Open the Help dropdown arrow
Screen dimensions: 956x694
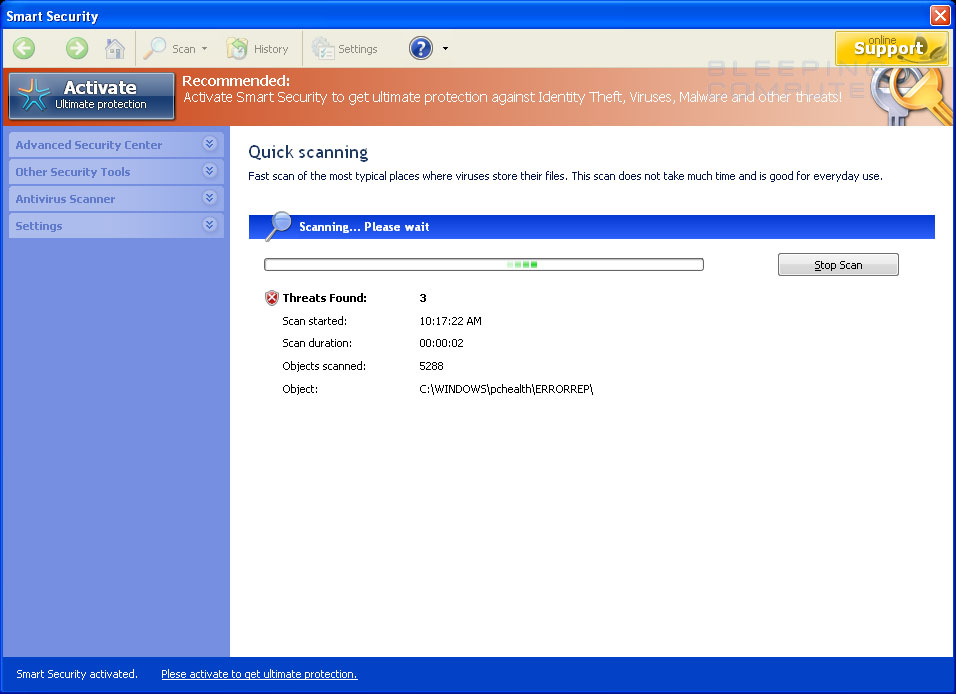click(x=445, y=49)
